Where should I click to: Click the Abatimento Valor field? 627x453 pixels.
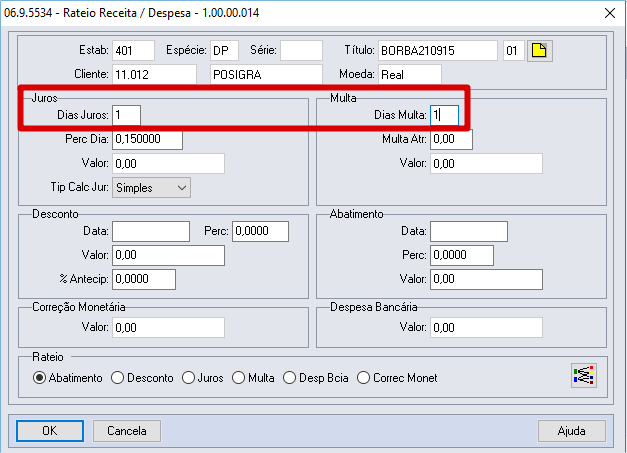tap(486, 279)
